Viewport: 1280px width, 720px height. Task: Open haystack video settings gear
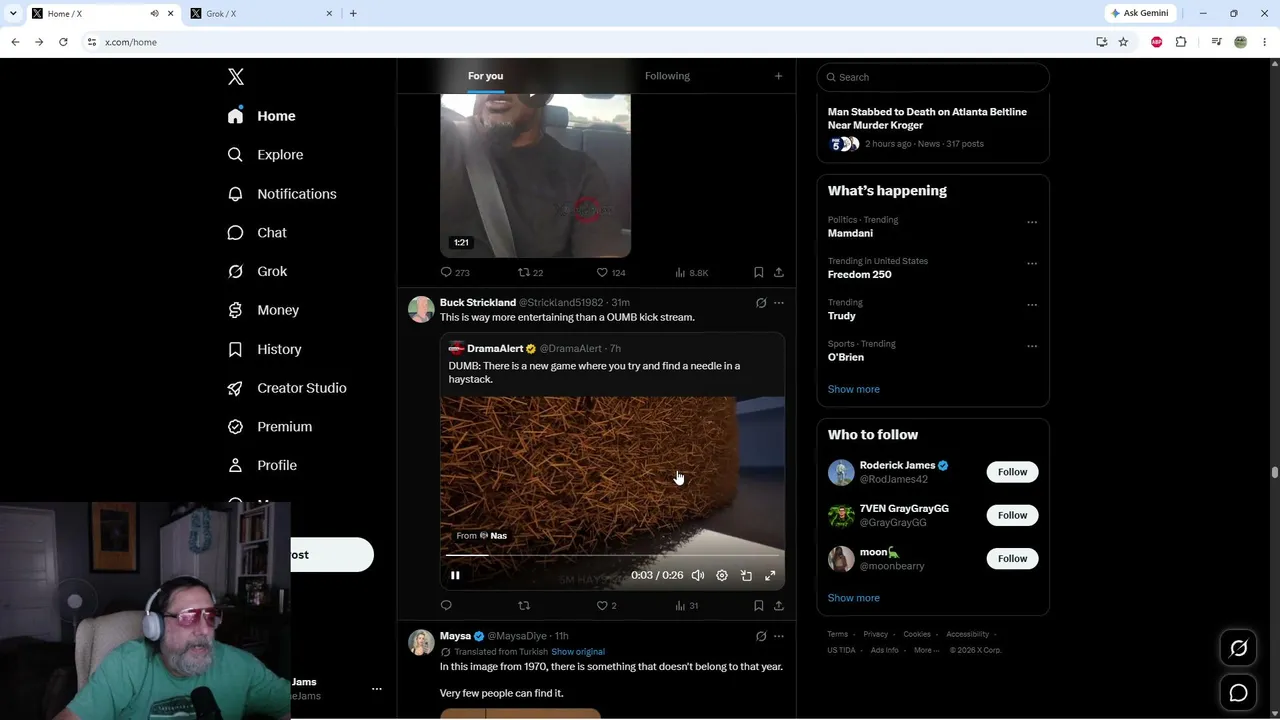(x=722, y=575)
